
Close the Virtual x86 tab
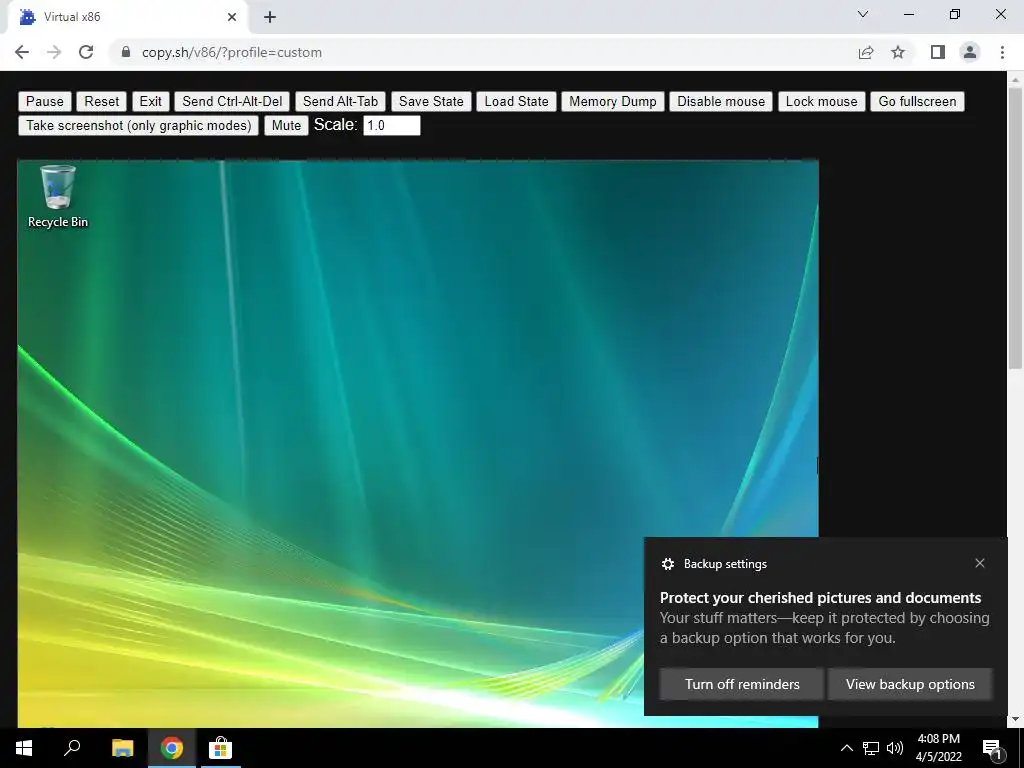tap(232, 17)
